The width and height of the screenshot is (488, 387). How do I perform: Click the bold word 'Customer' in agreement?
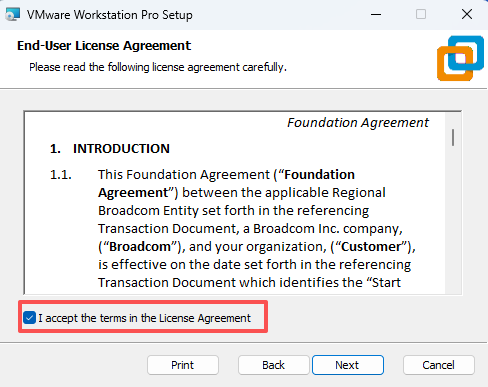371,247
